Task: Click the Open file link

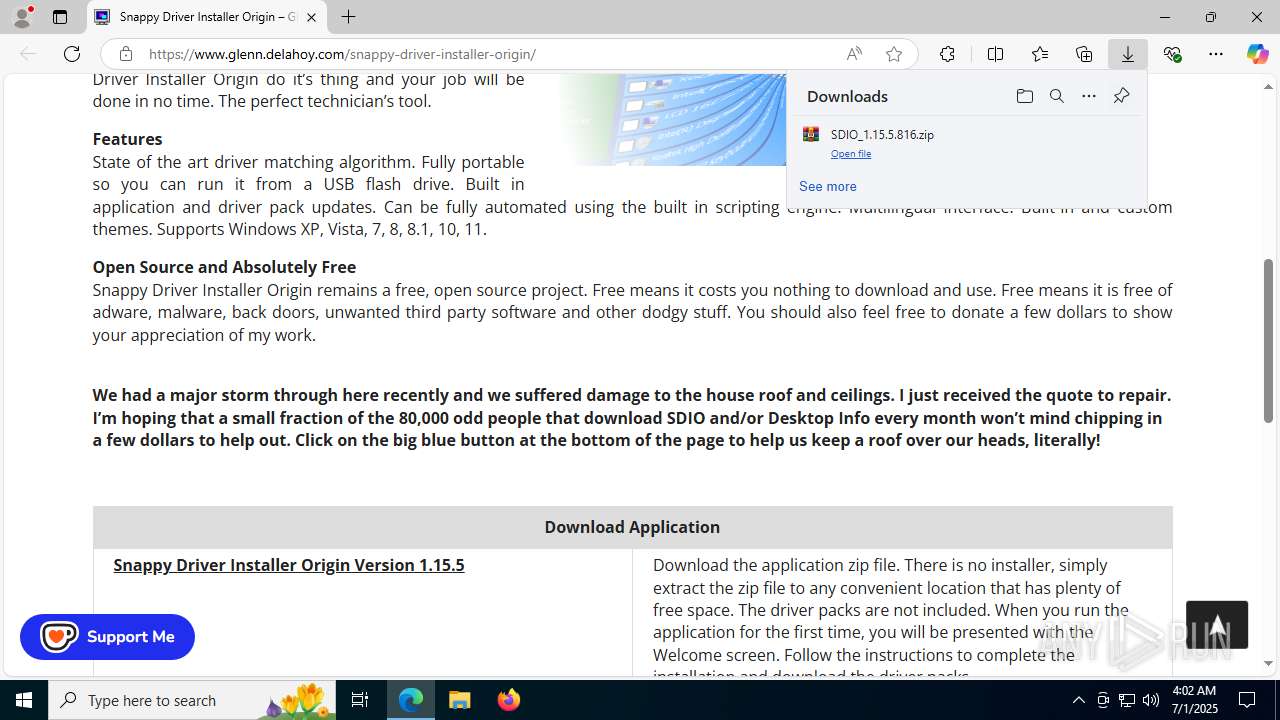Action: (851, 153)
